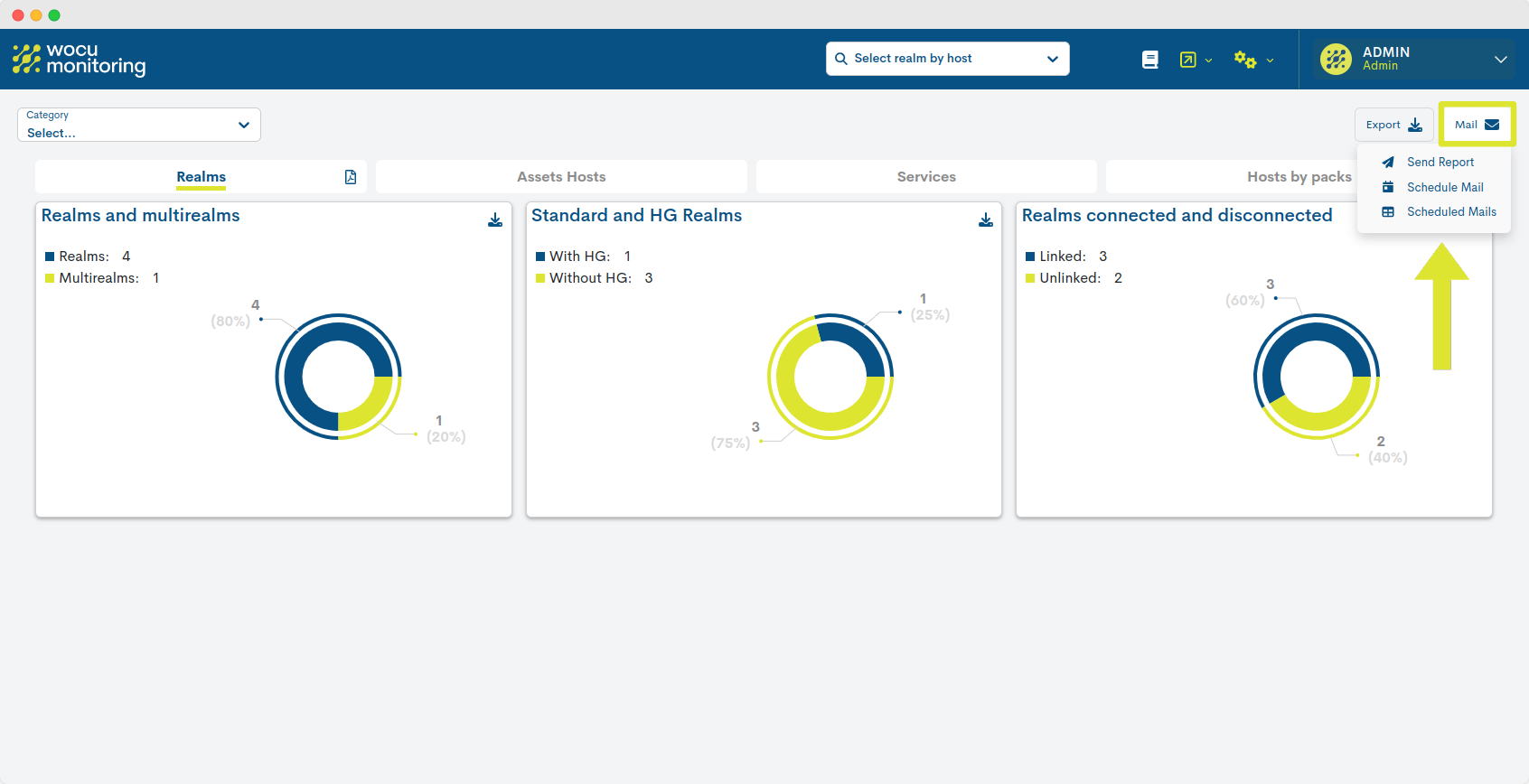This screenshot has height=784, width=1529.
Task: Click the (40%) chart label
Action: [x=1388, y=458]
